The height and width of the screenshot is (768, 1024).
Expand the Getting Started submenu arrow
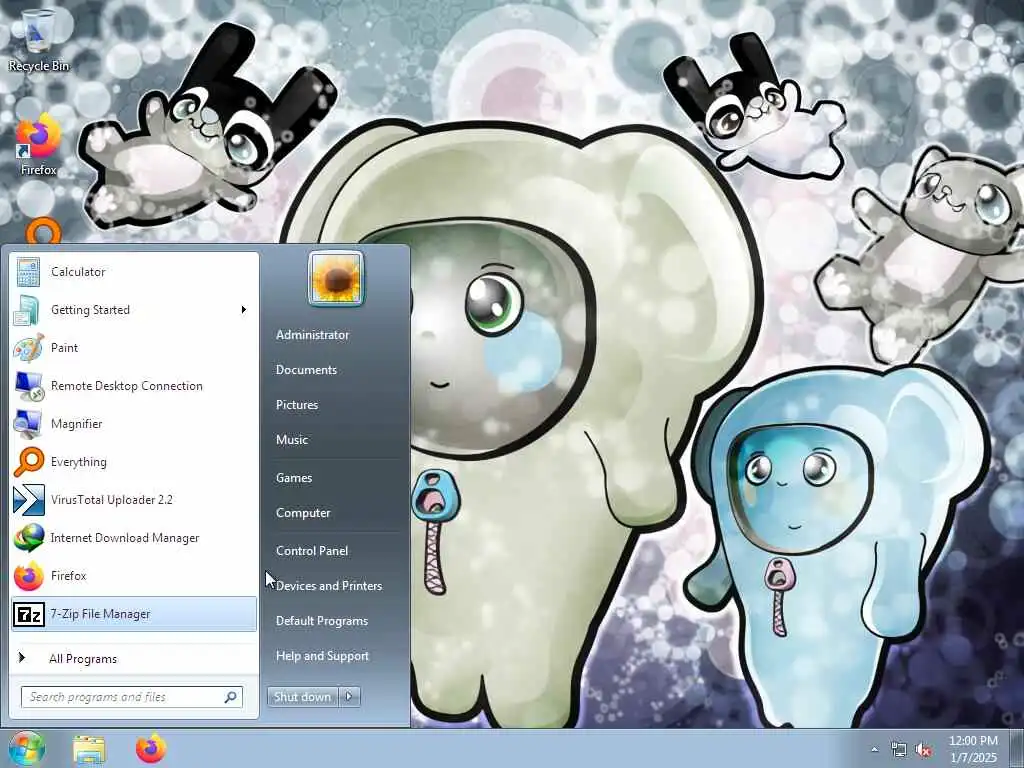pos(244,310)
